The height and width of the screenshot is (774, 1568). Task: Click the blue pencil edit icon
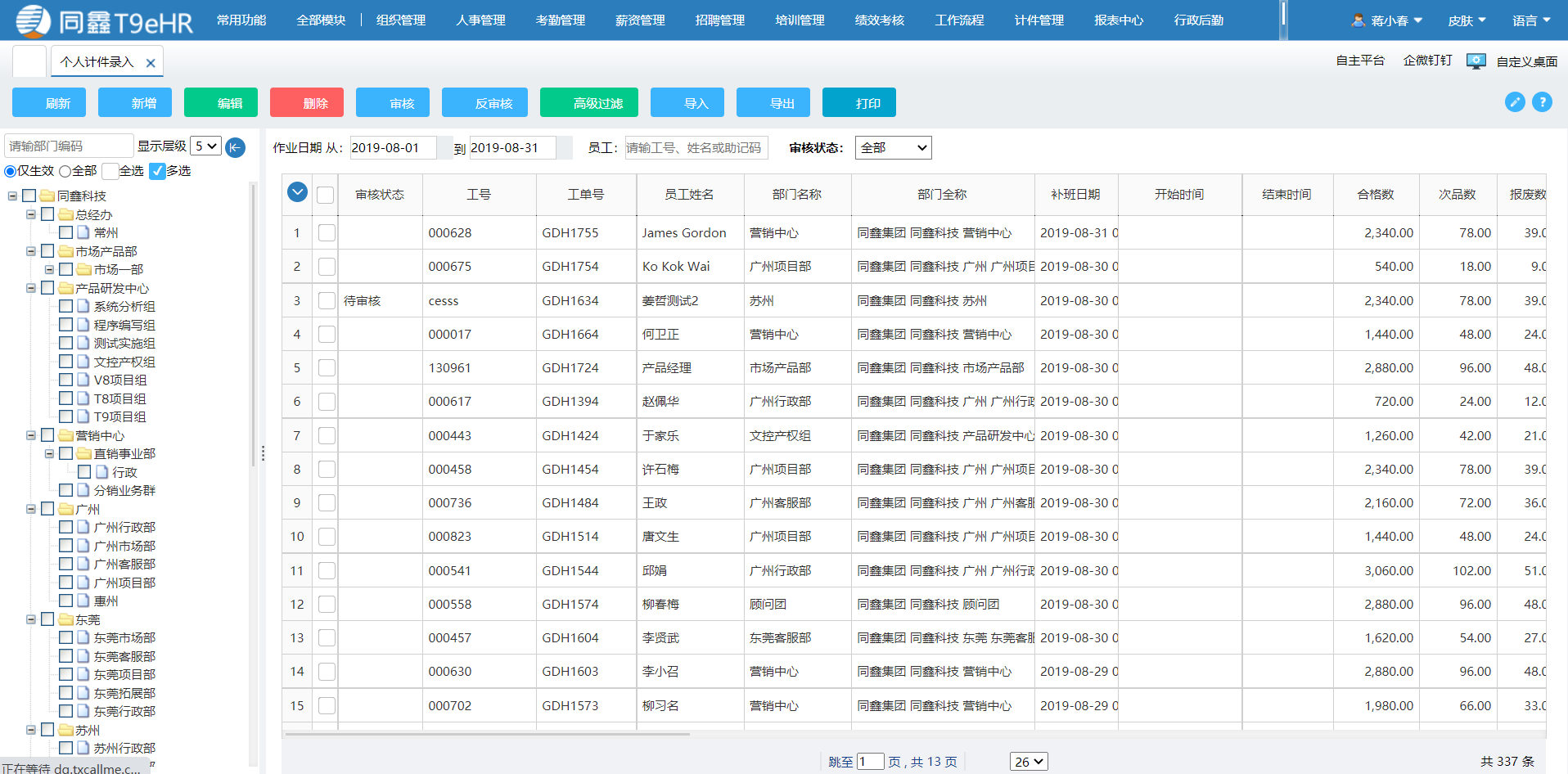pyautogui.click(x=1515, y=102)
